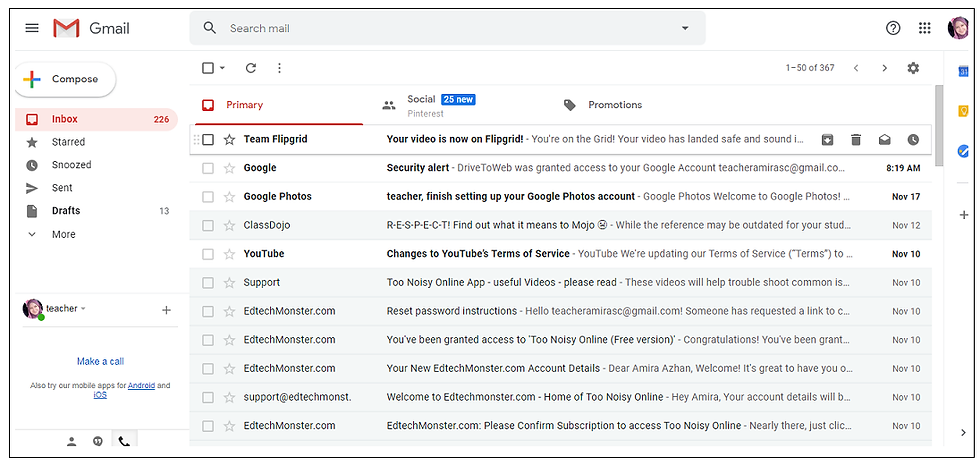
Task: Start a new chat plus icon
Action: tap(166, 309)
